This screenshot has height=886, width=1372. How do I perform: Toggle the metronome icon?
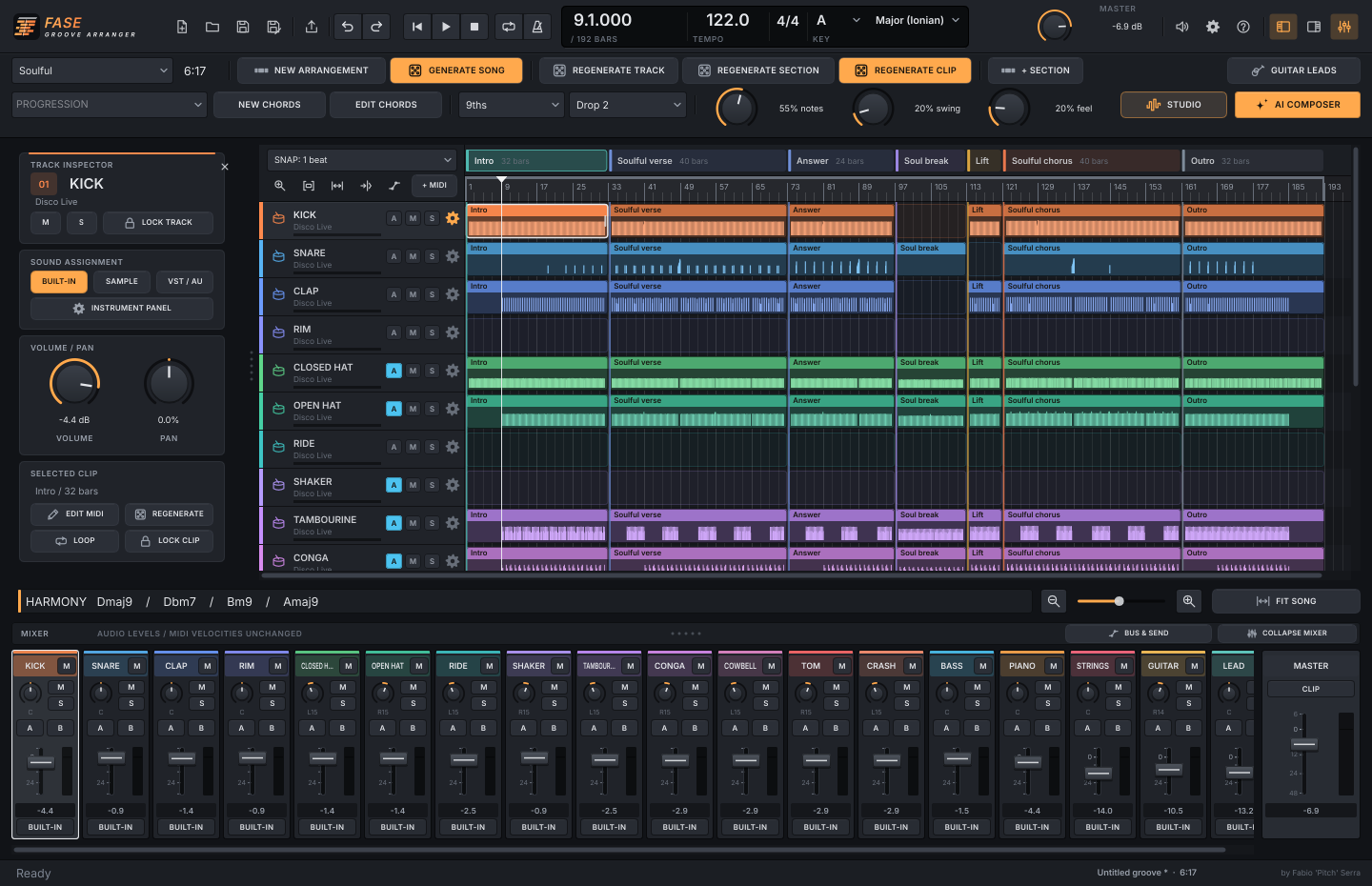tap(537, 27)
